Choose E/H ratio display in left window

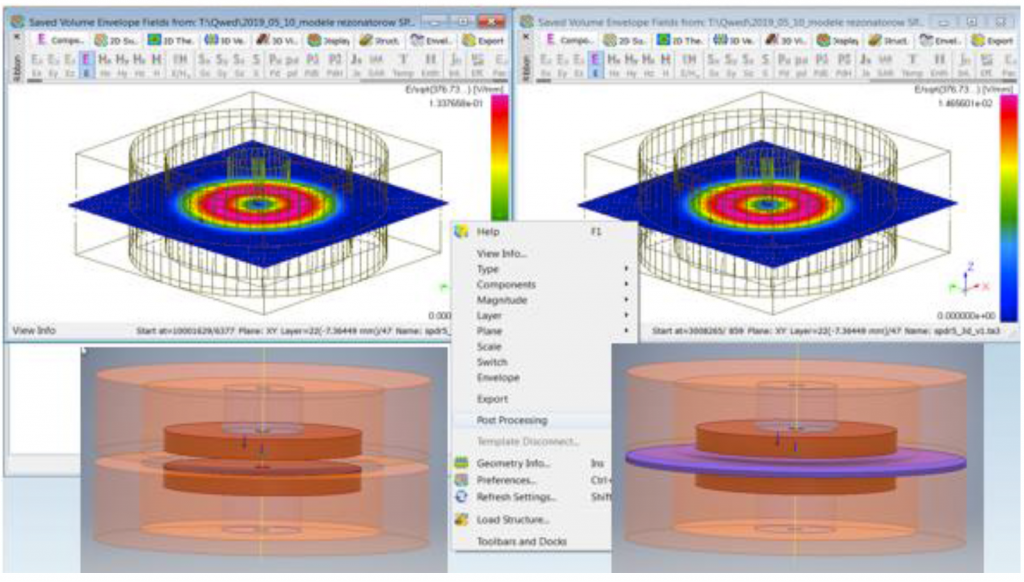point(180,65)
